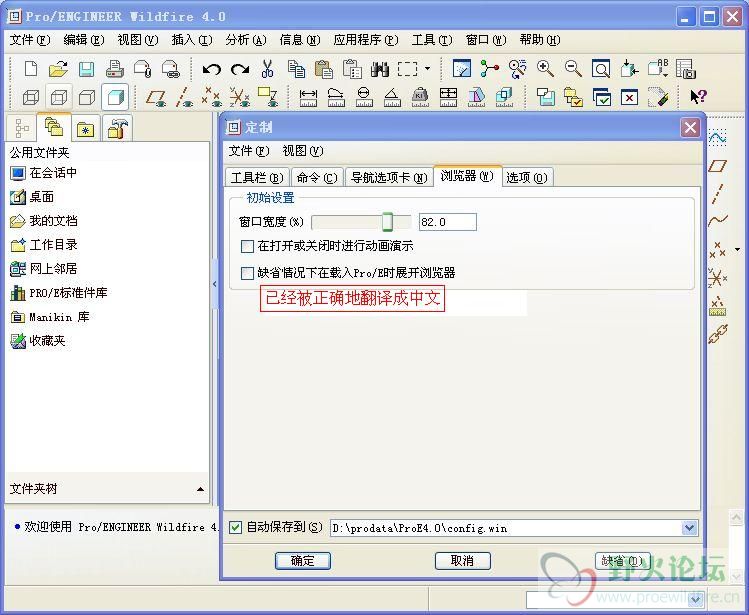Collapse the navigator with the sash arrow

coord(214,284)
